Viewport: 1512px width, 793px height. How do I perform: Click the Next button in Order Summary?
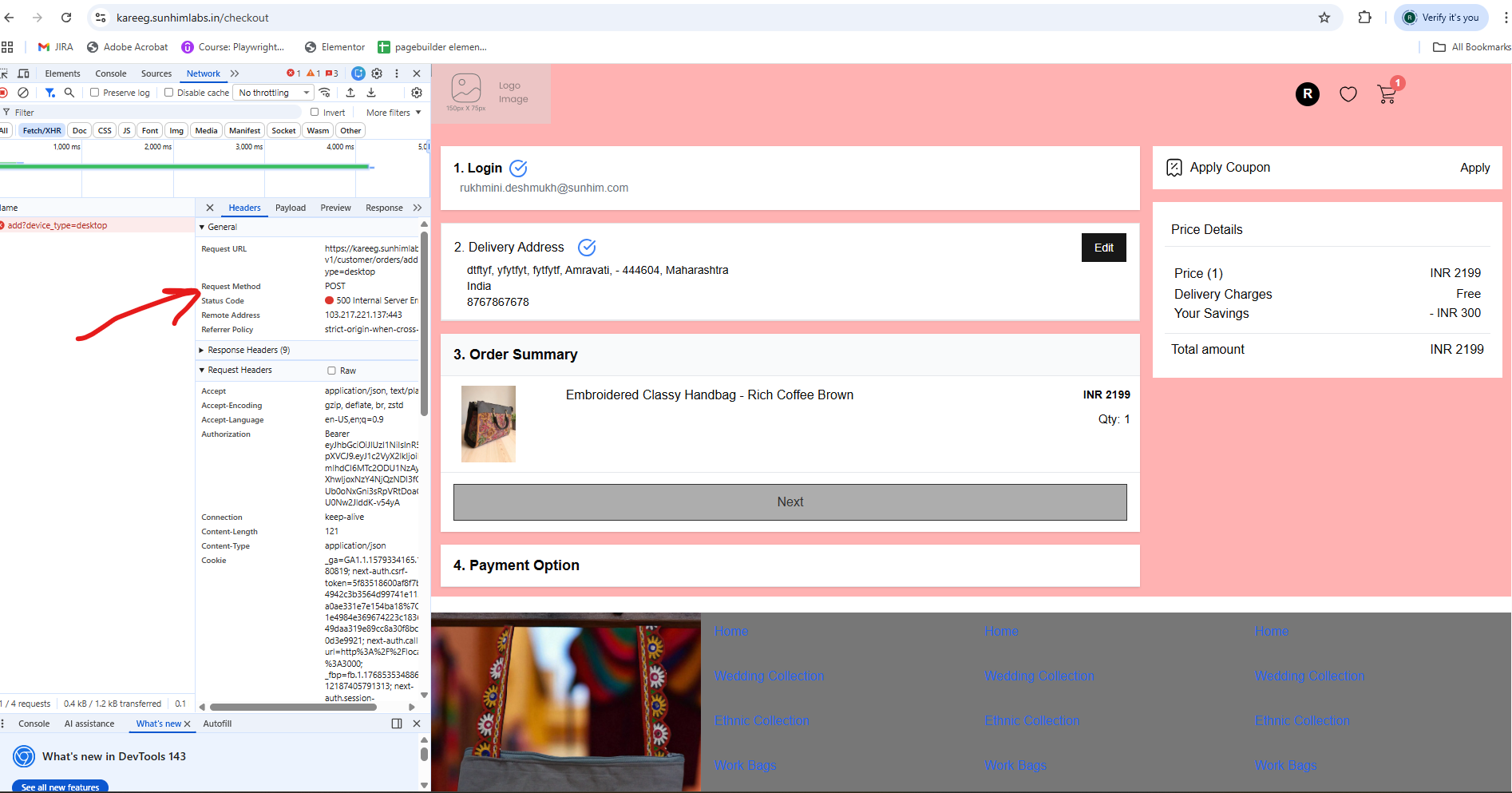(x=790, y=502)
